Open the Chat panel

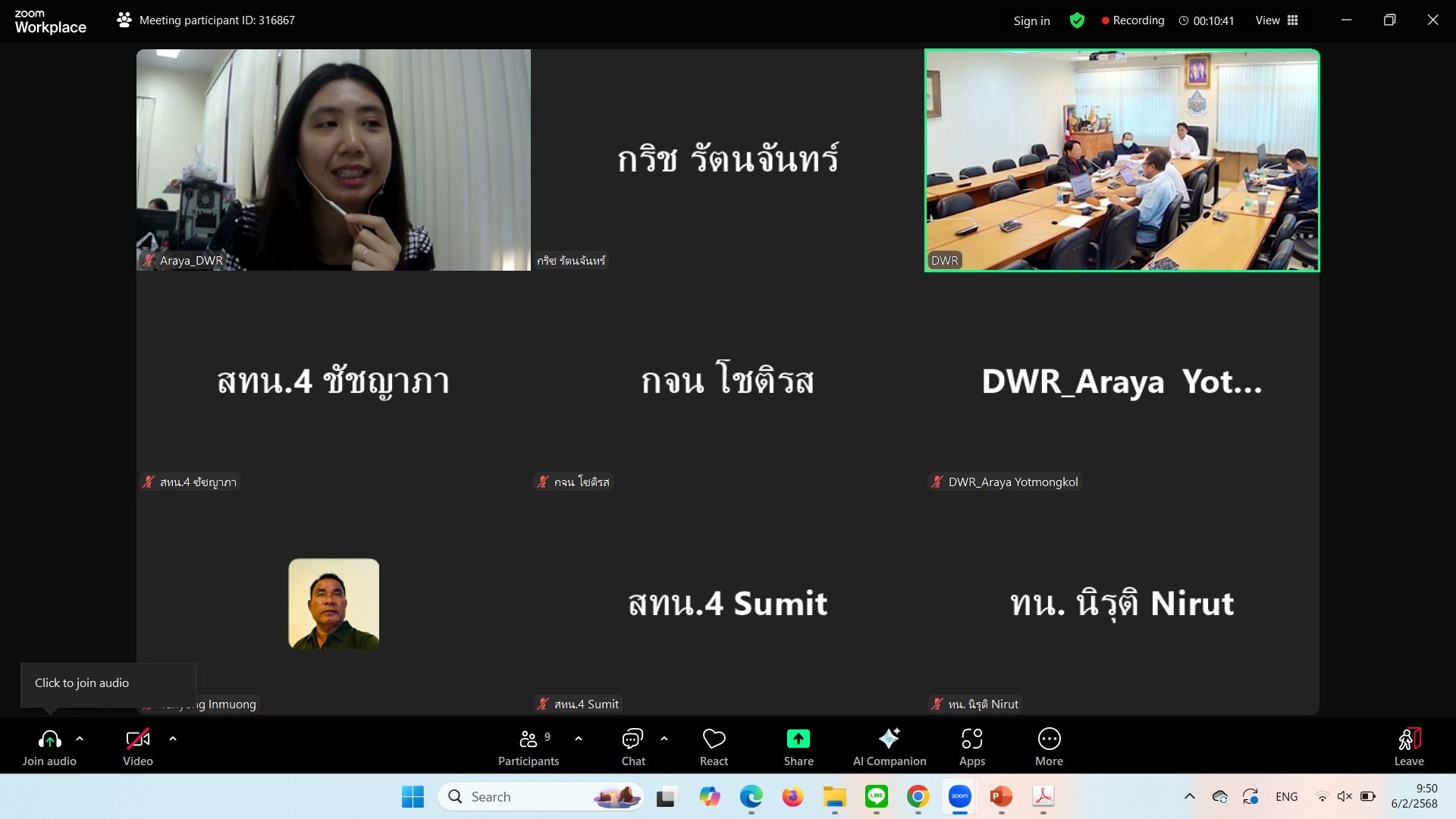632,747
